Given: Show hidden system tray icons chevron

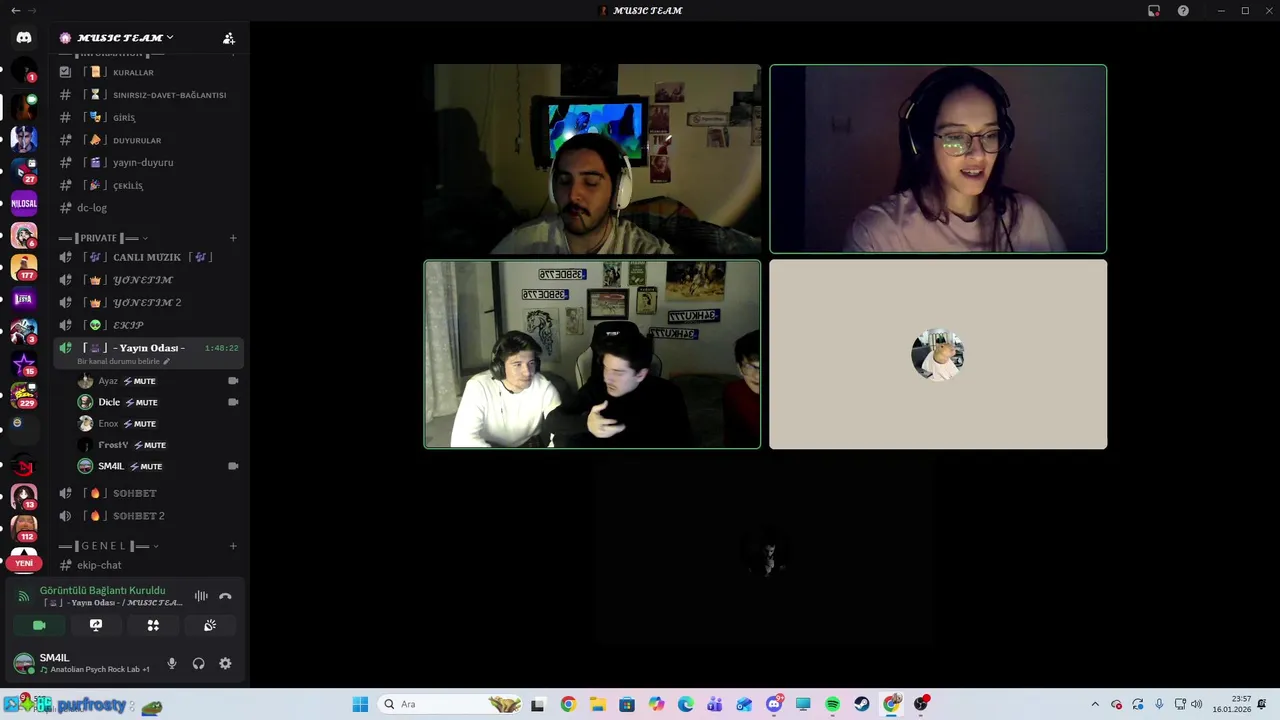Looking at the screenshot, I should coord(1095,704).
